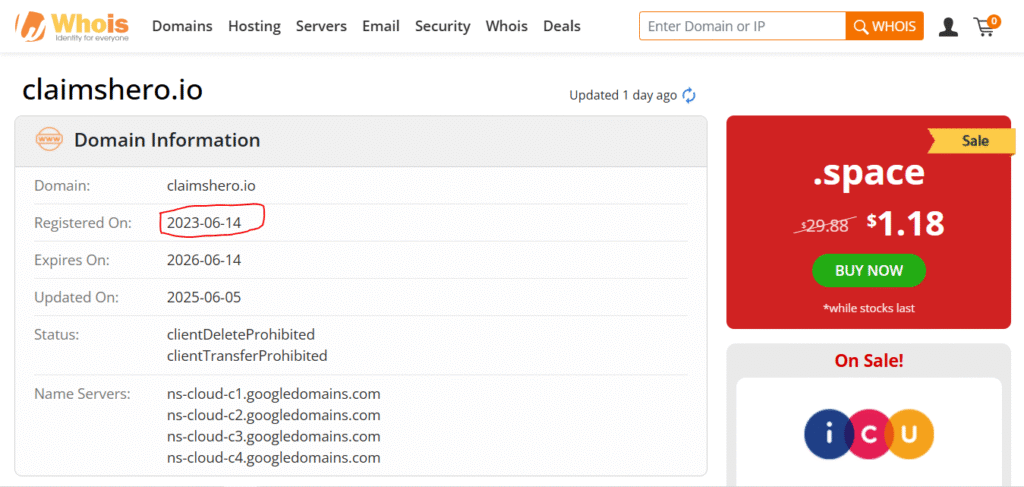1024x487 pixels.
Task: Select ns-cloud-c4.googledomains.com name server
Action: pos(273,457)
